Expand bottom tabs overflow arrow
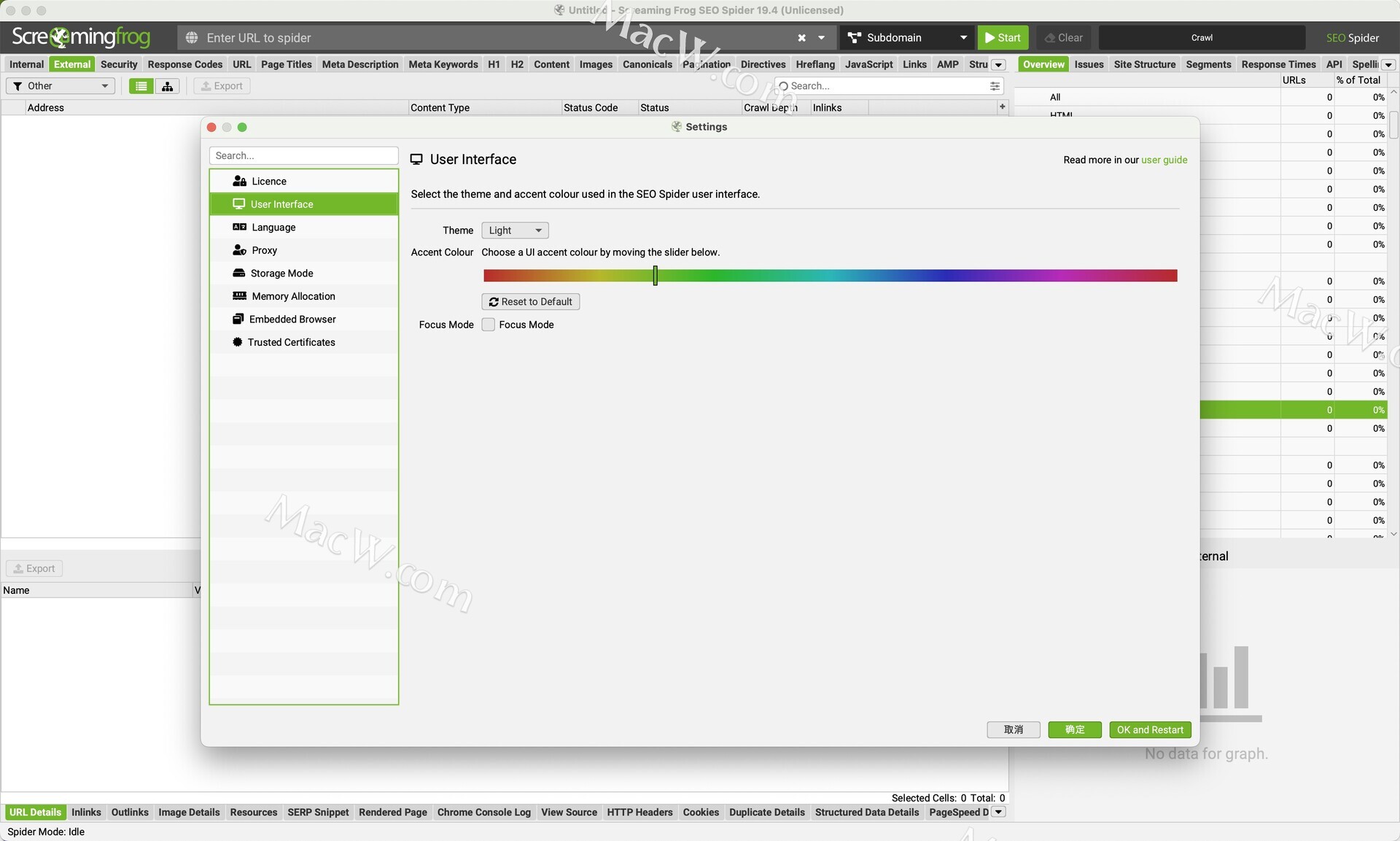The width and height of the screenshot is (1400, 841). point(998,812)
